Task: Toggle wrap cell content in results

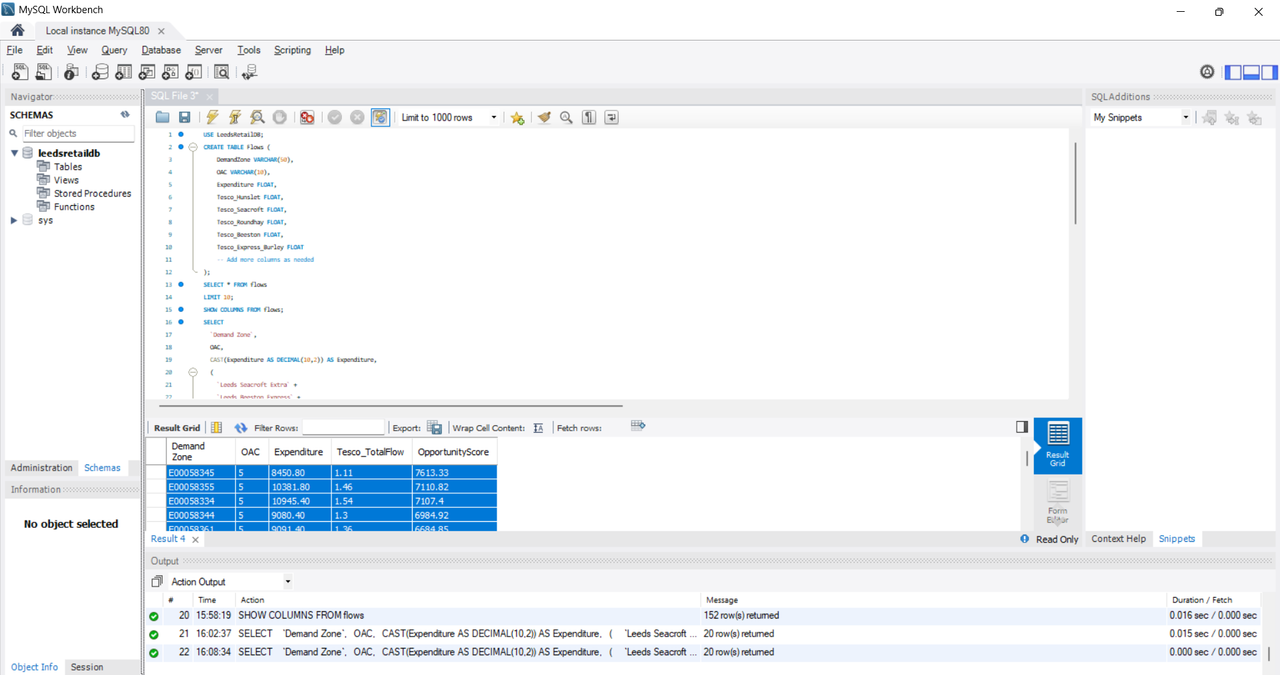Action: pos(538,428)
